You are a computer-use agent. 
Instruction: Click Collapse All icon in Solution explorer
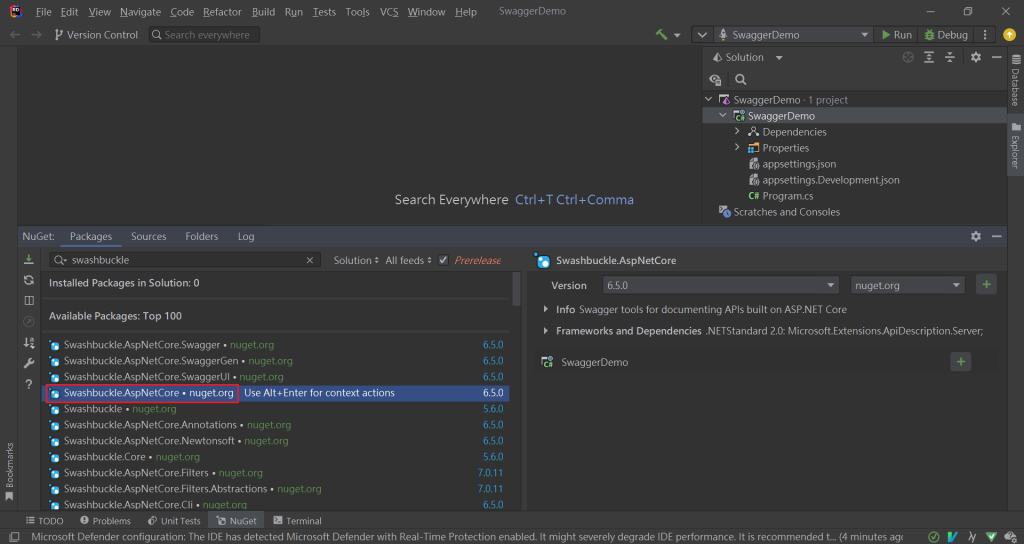[x=950, y=58]
